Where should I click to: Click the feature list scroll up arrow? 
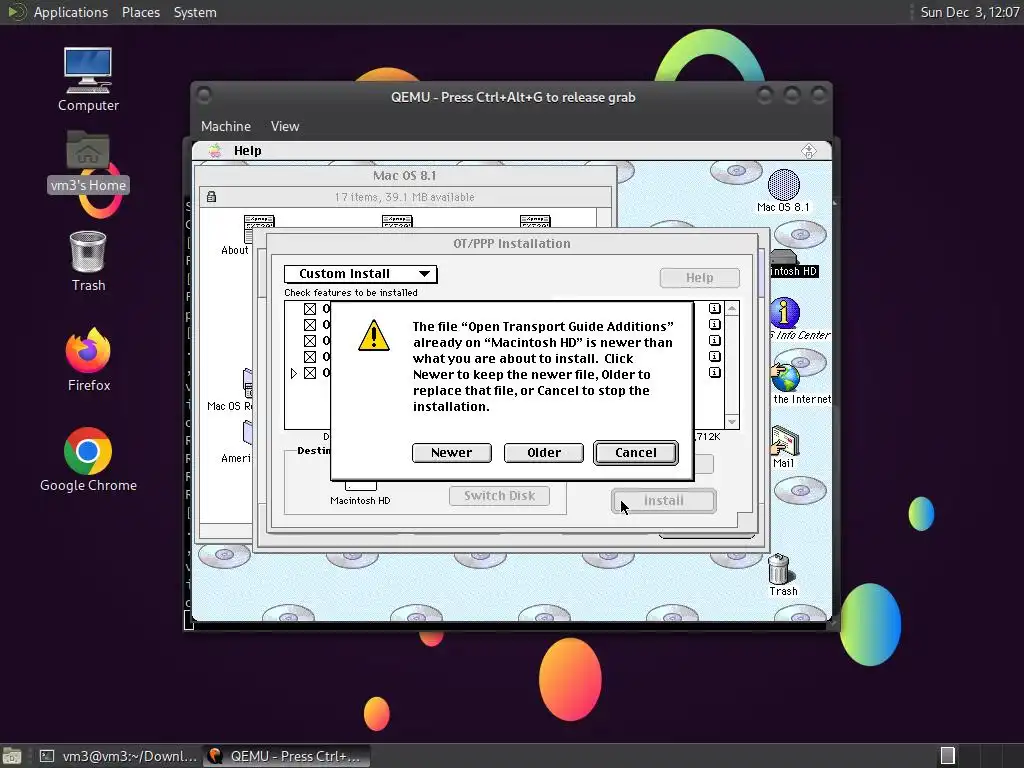pos(731,308)
